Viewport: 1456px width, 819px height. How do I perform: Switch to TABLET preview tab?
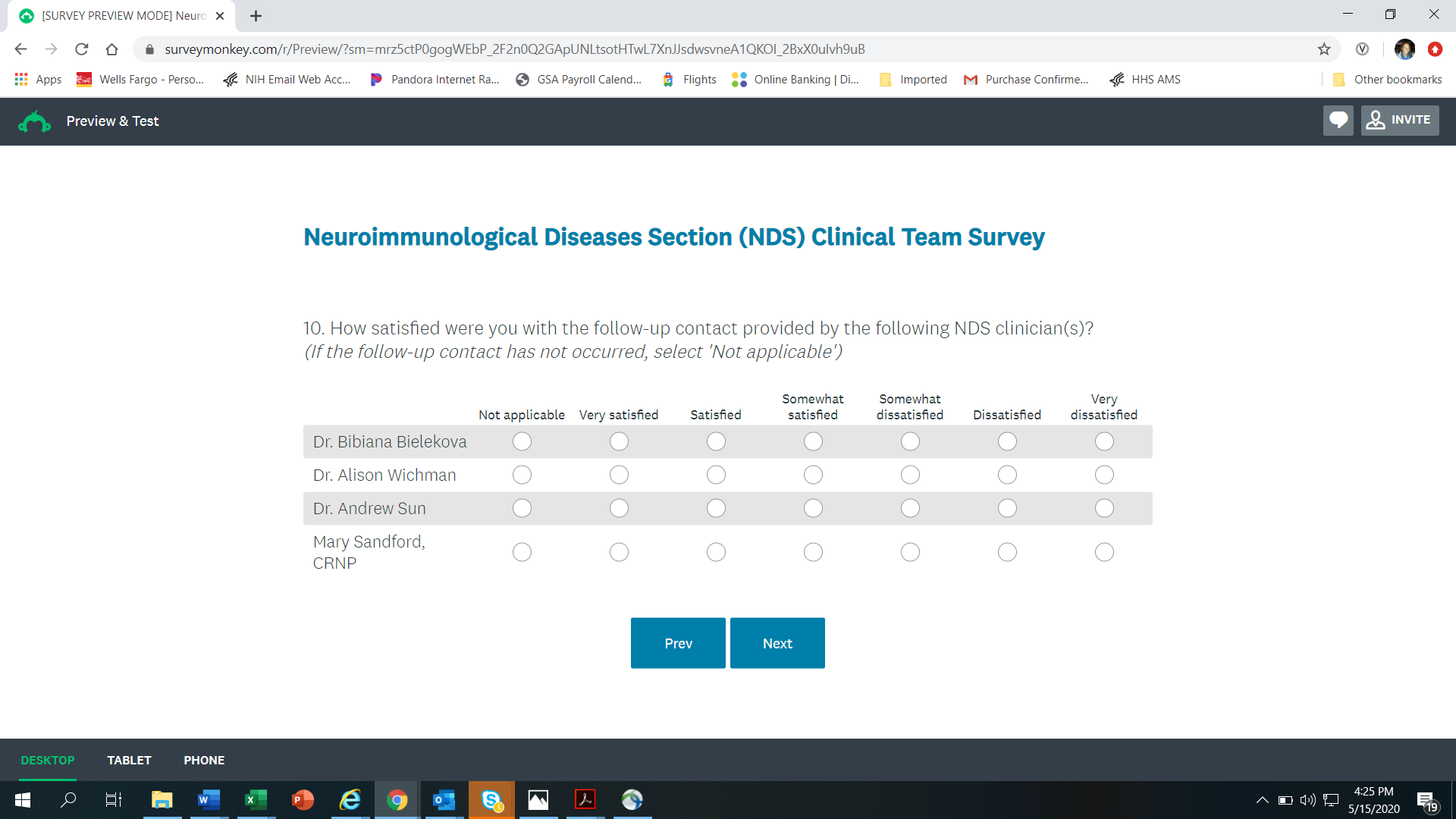129,760
